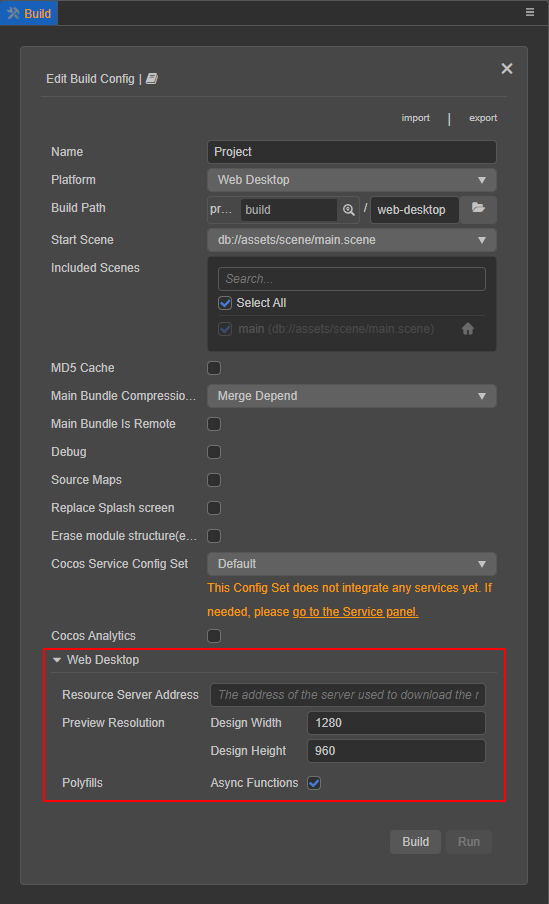The height and width of the screenshot is (904, 549).
Task: Enable the MD5 Cache checkbox
Action: 214,368
